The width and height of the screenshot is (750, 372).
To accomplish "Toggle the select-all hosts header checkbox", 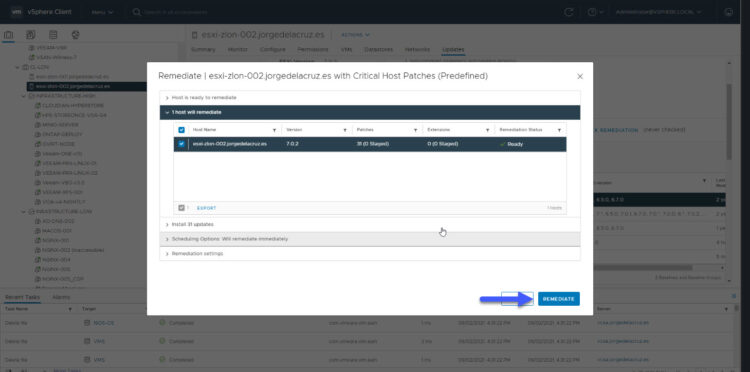I will tap(181, 130).
